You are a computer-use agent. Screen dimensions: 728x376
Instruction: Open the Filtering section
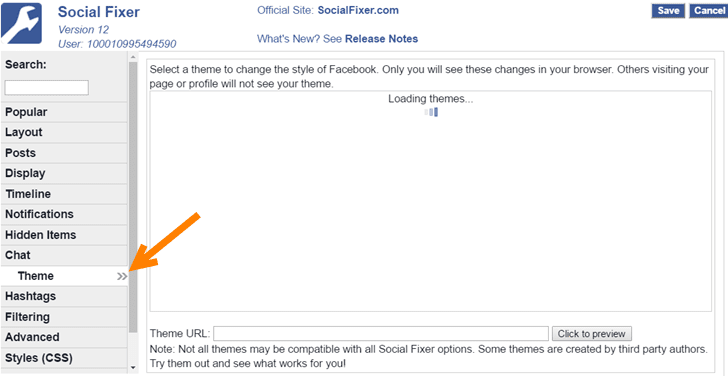tap(64, 317)
